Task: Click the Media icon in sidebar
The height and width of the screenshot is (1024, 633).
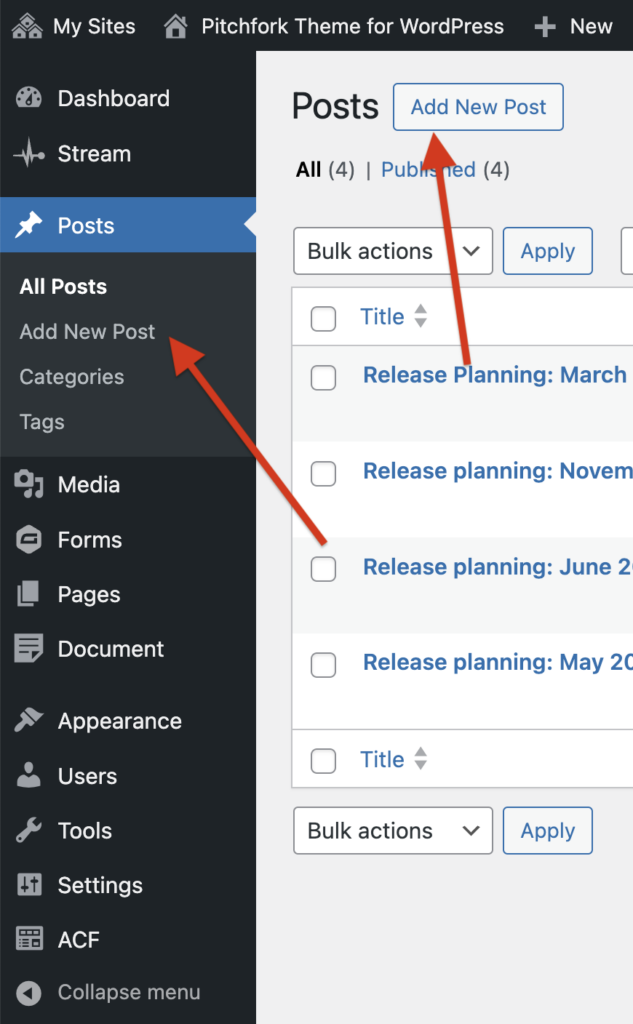Action: pyautogui.click(x=29, y=485)
